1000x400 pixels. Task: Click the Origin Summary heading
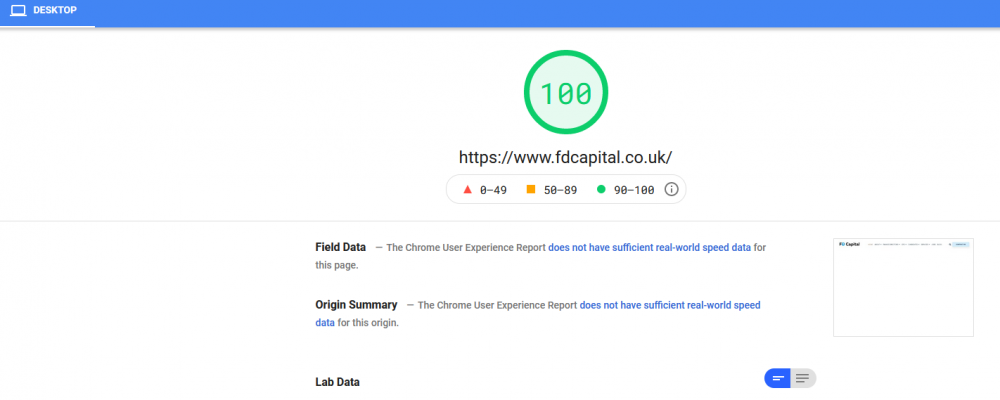pyautogui.click(x=356, y=305)
